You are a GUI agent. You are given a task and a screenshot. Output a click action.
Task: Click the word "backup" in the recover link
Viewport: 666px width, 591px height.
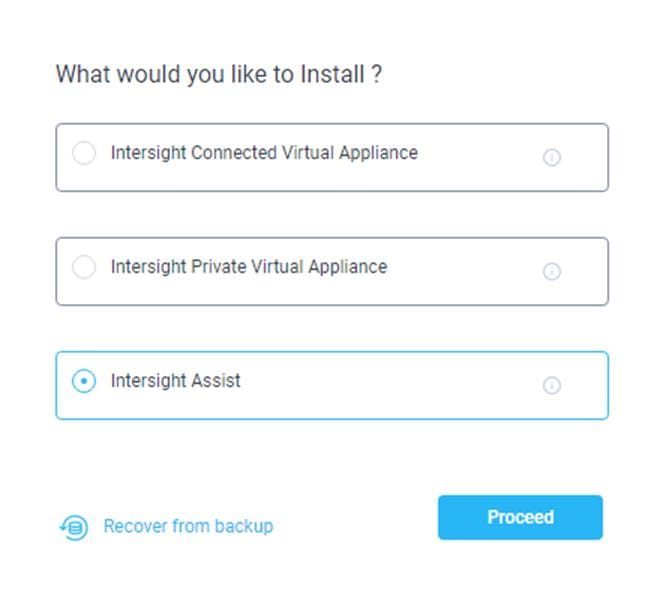coord(246,526)
